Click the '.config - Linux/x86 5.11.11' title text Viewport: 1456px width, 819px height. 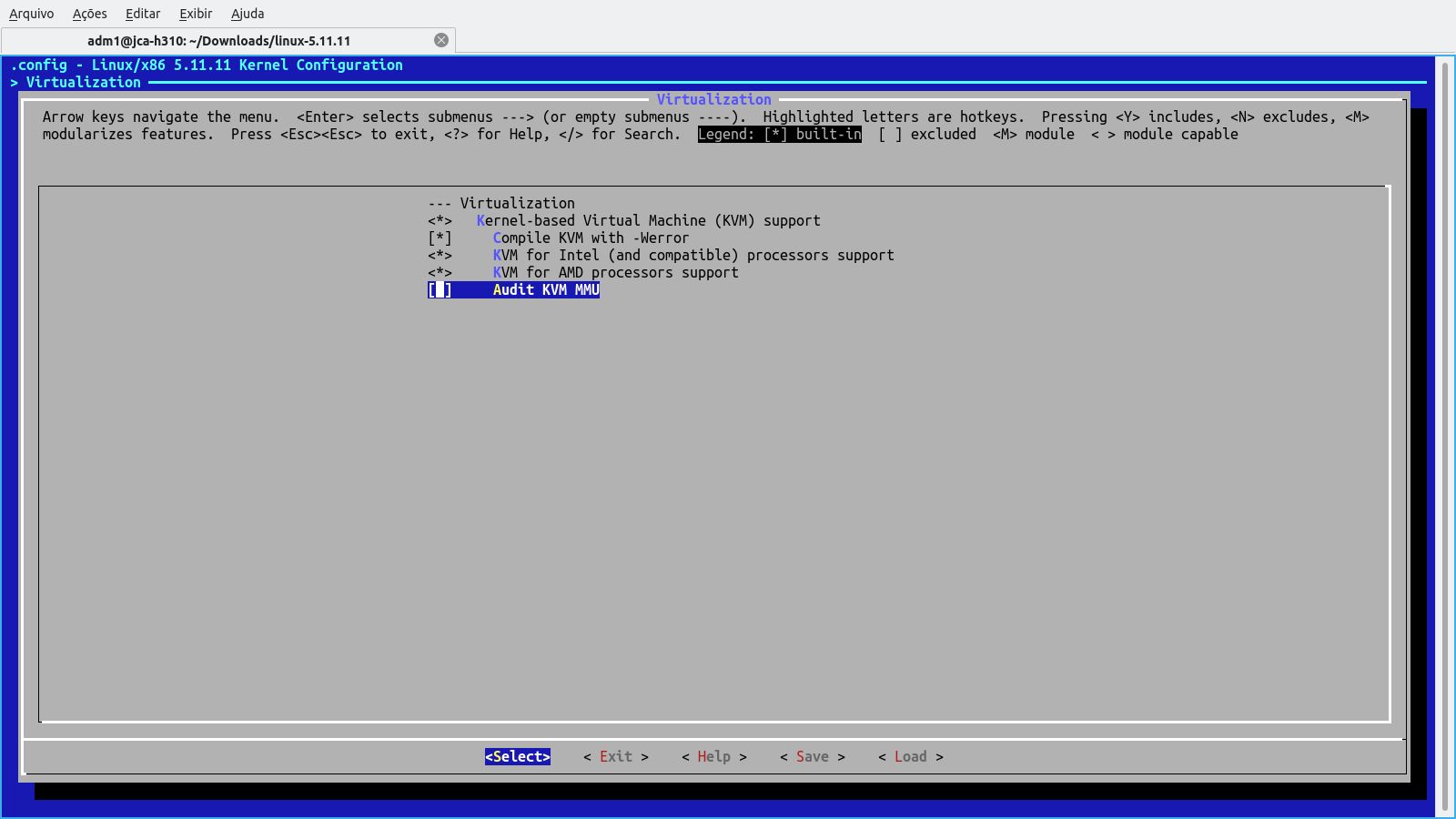pyautogui.click(x=207, y=65)
